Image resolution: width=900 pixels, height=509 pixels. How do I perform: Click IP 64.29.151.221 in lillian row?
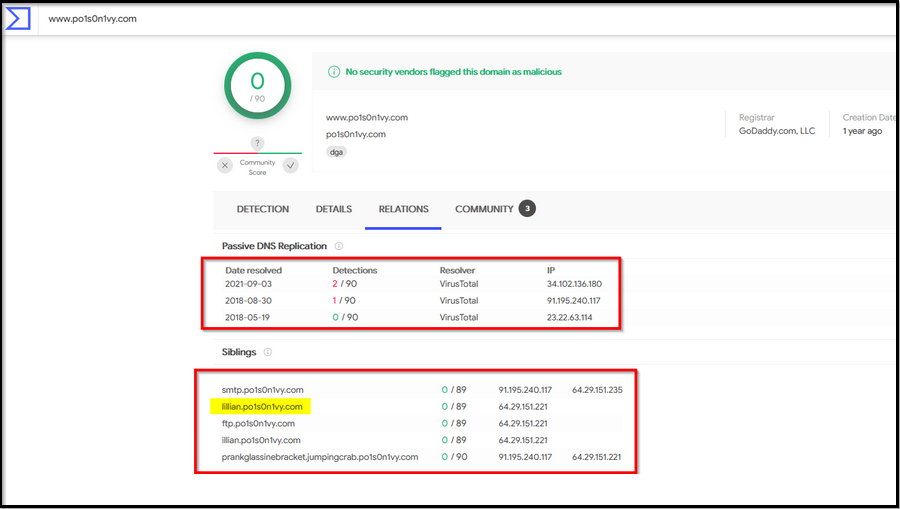point(523,407)
